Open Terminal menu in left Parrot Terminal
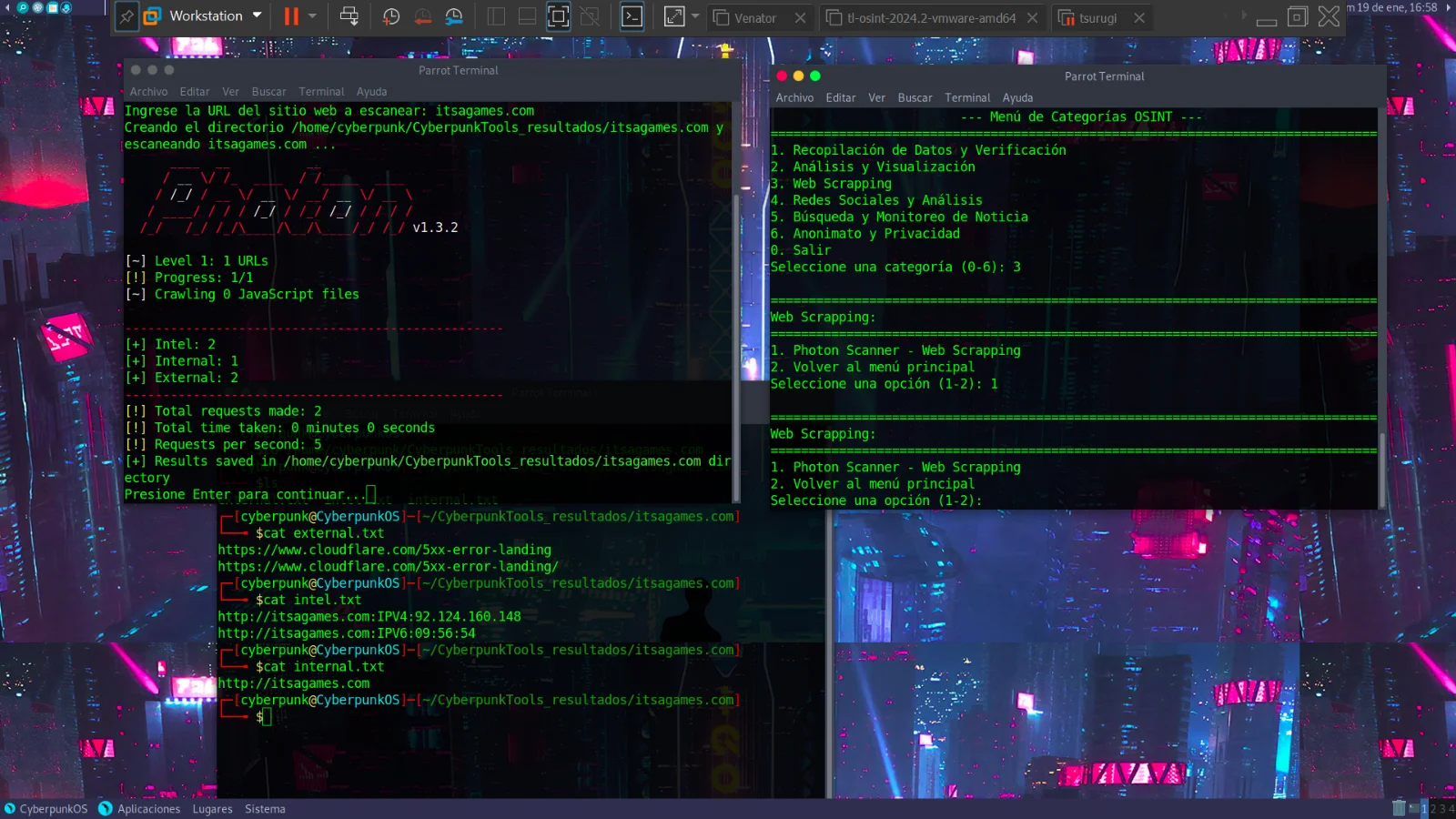The height and width of the screenshot is (819, 1456). coord(321,92)
